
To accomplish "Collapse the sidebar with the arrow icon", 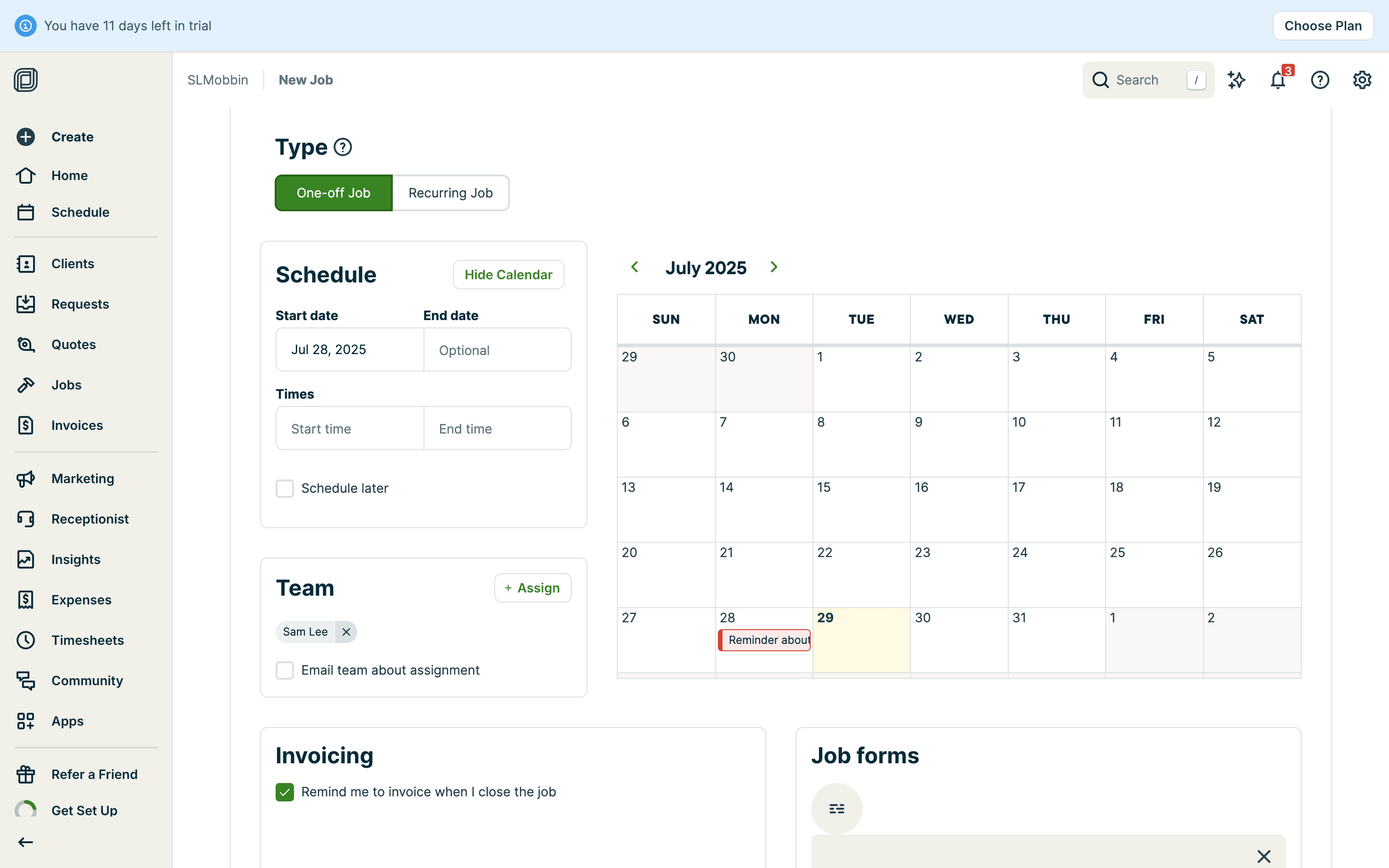I will [x=25, y=841].
